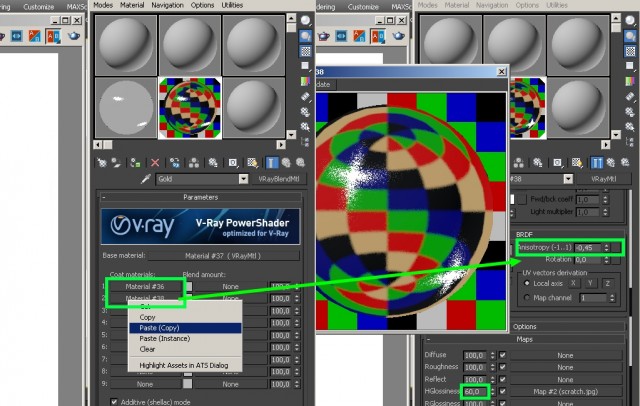The height and width of the screenshot is (406, 640).
Task: Click Get Material icon in left editor
Action: tap(101, 163)
